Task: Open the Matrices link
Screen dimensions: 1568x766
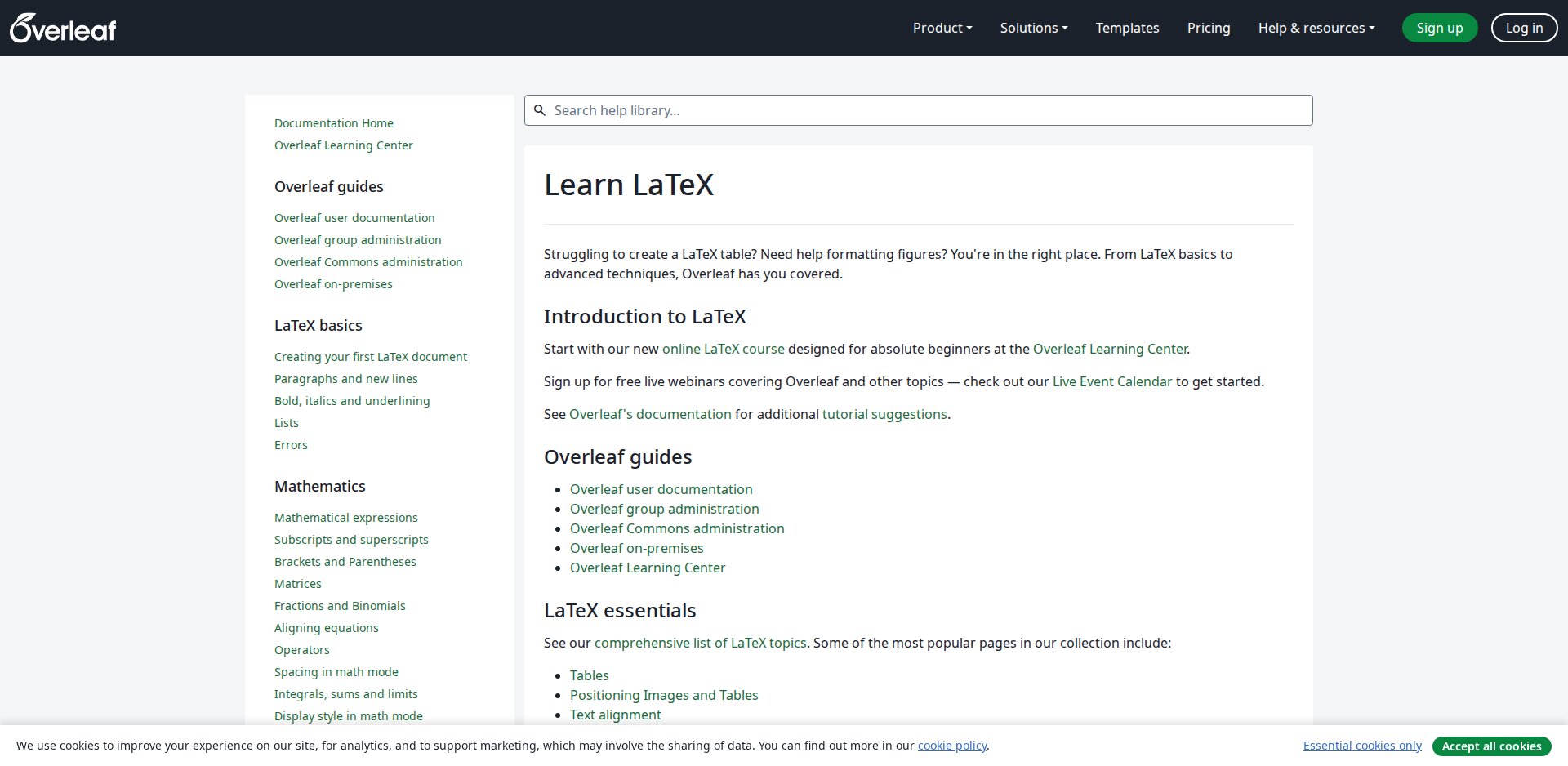Action: tap(298, 584)
